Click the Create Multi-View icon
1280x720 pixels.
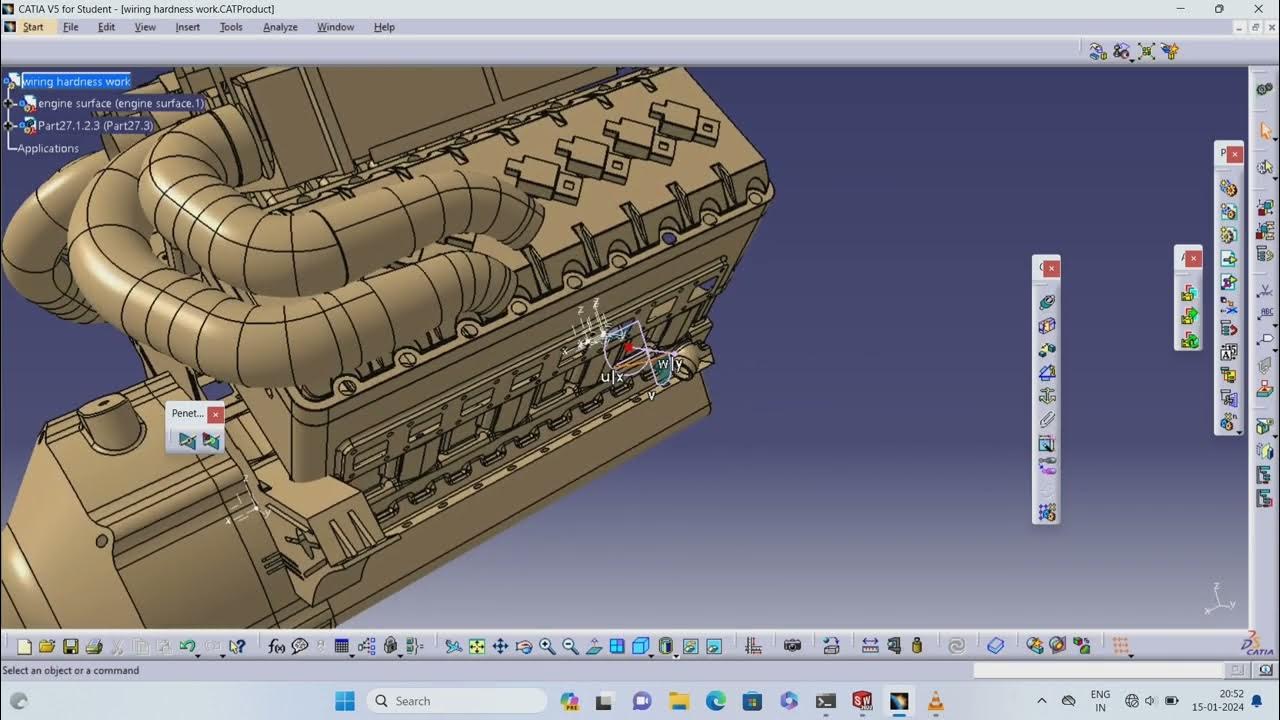tap(617, 647)
